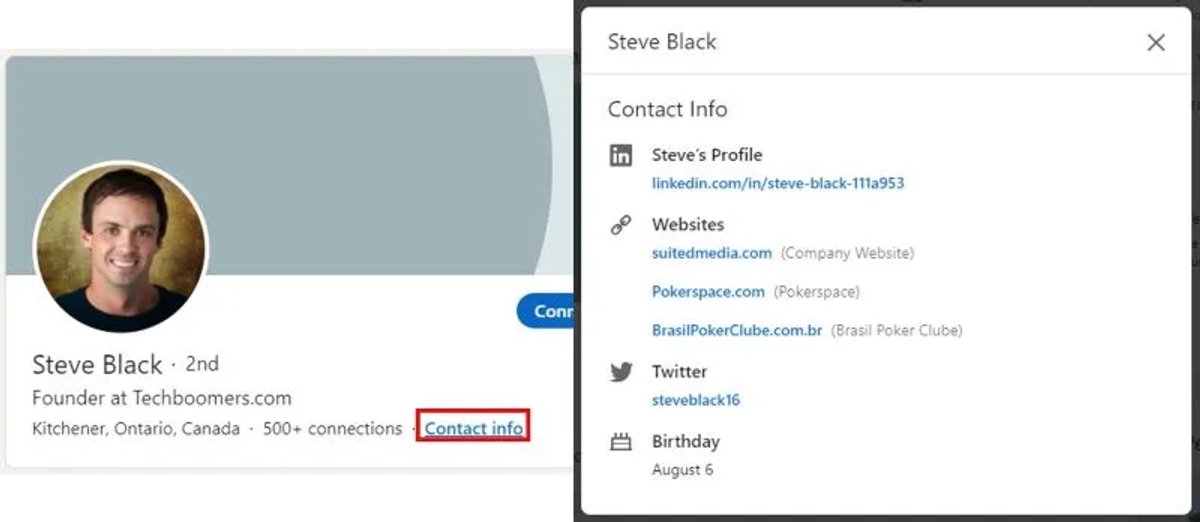Screen dimensions: 1200x522
Task: Click 500+ connections text
Action: tap(332, 428)
